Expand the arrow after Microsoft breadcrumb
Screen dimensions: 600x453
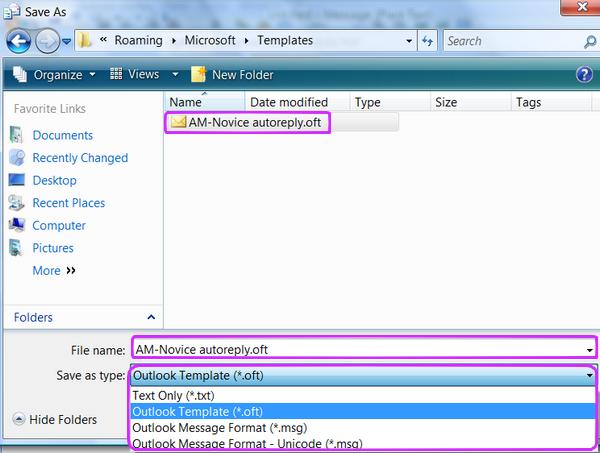point(246,41)
